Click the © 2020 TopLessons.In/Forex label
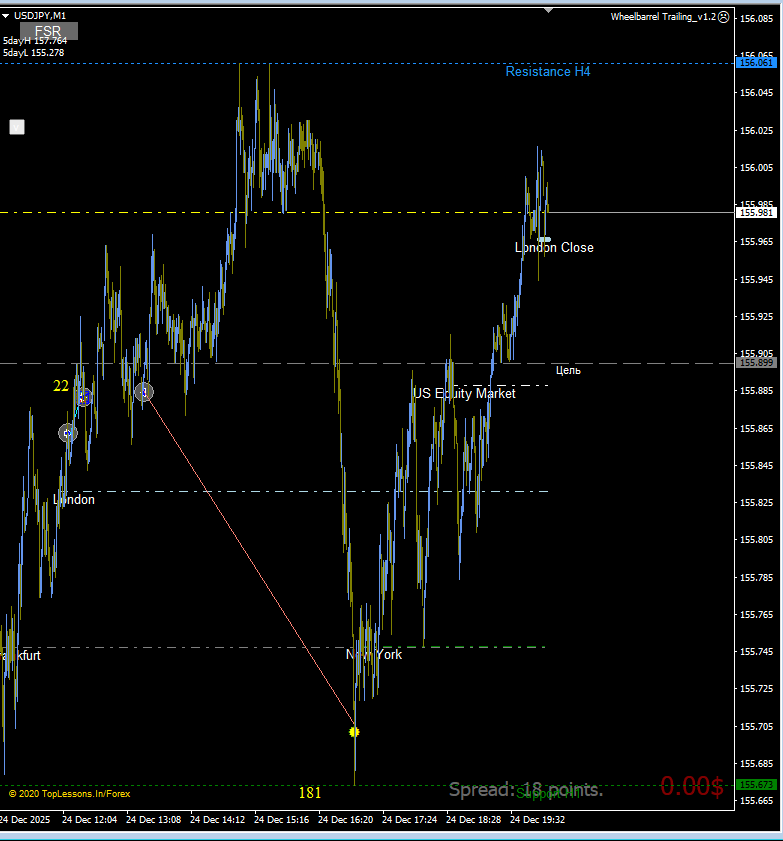This screenshot has width=783, height=841. pos(70,794)
